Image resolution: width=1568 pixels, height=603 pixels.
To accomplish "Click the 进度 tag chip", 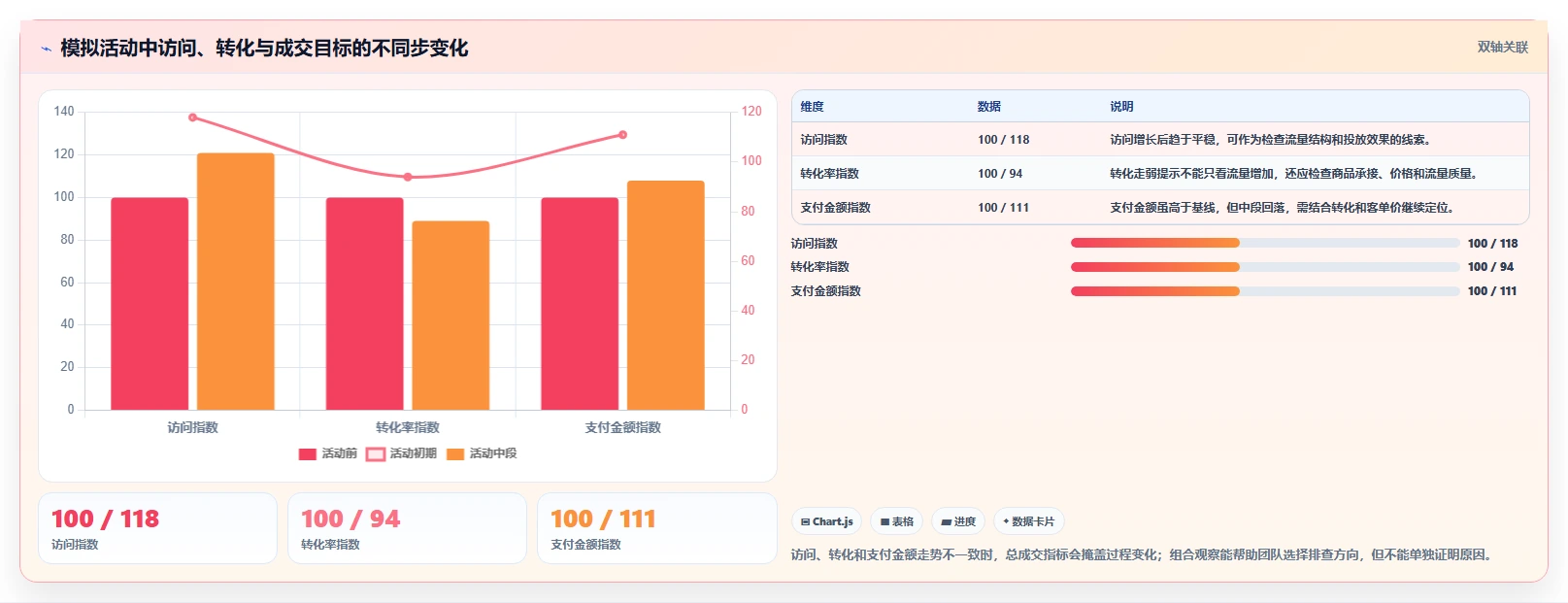I will click(x=958, y=521).
